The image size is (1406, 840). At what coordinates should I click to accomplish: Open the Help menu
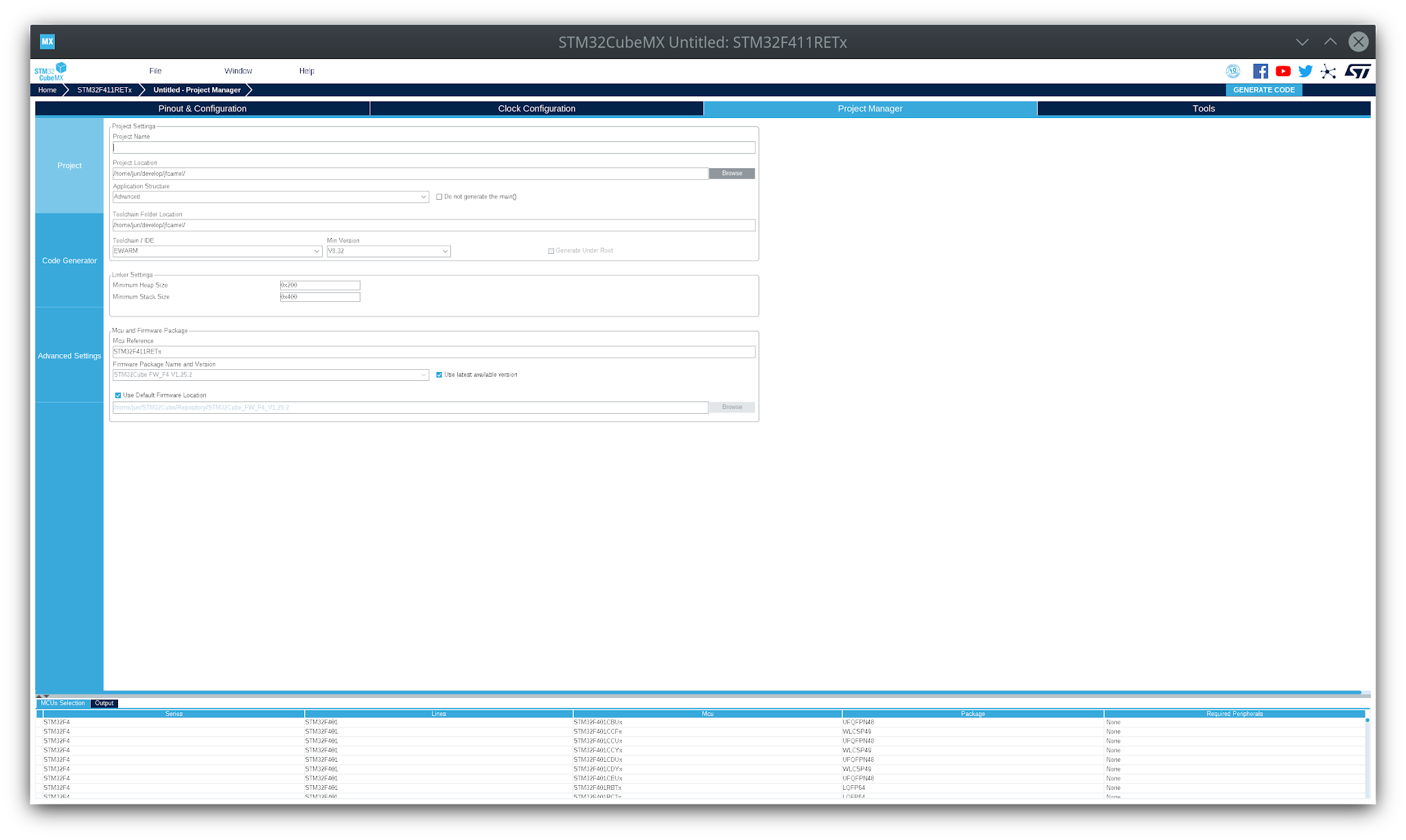(x=307, y=71)
